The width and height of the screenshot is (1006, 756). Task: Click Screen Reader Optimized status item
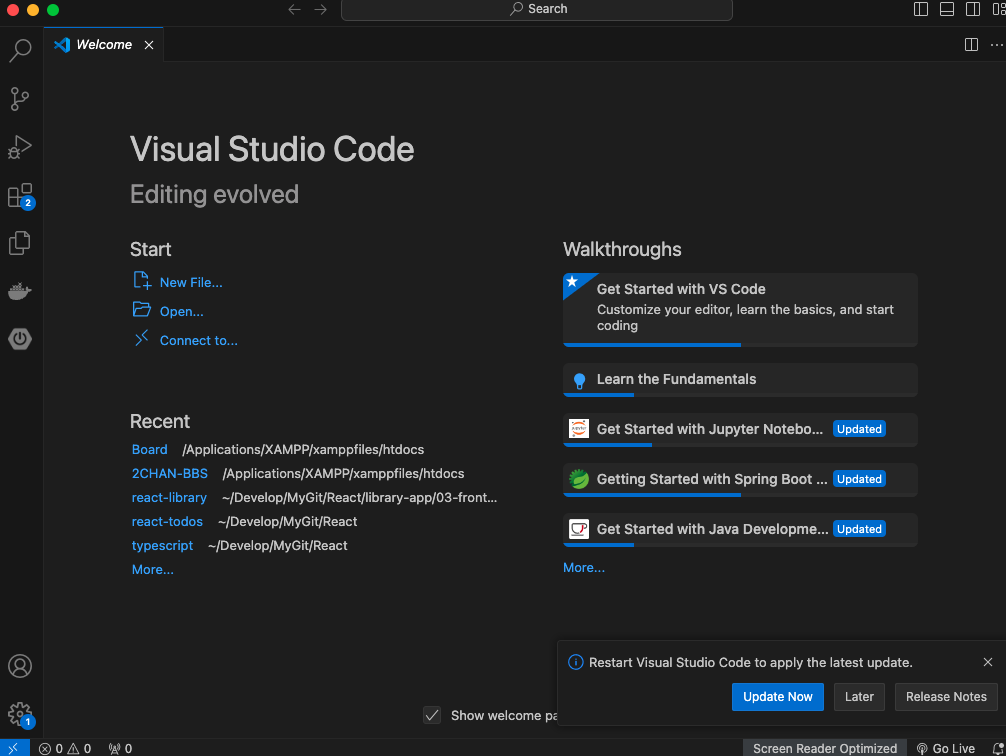[824, 748]
